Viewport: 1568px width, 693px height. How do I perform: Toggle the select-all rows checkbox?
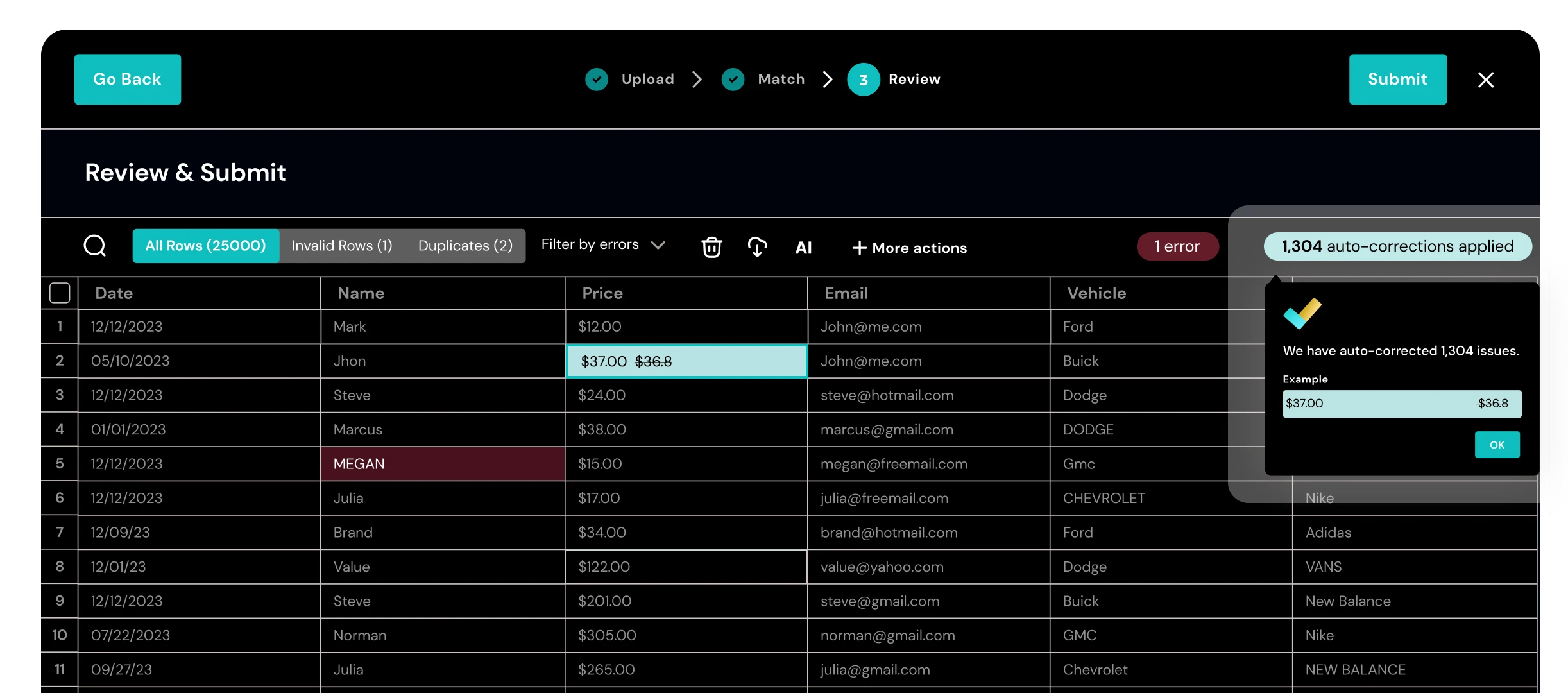(x=60, y=293)
